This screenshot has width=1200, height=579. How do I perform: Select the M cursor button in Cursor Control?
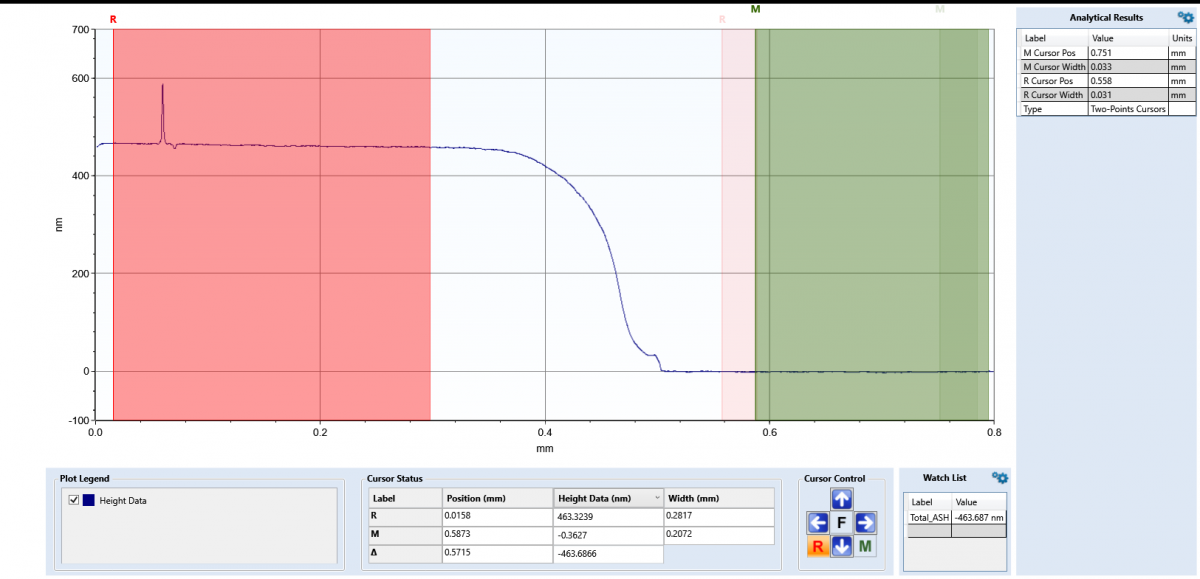pyautogui.click(x=866, y=546)
